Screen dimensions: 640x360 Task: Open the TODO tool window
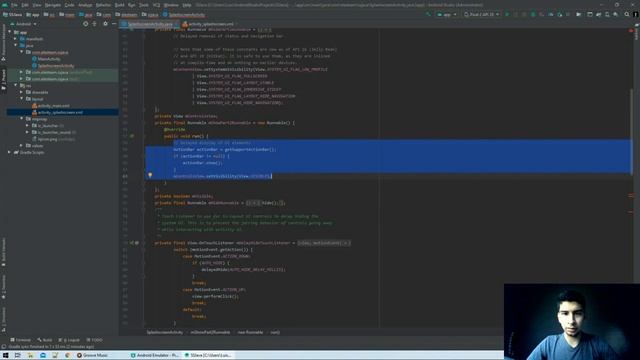[94, 340]
